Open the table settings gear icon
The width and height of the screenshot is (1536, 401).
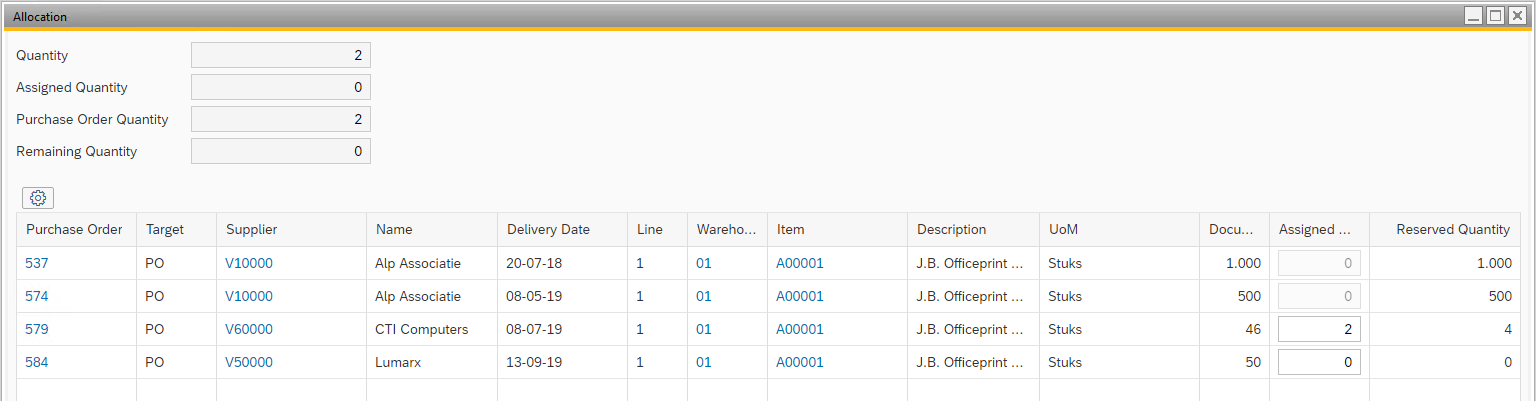[x=38, y=198]
